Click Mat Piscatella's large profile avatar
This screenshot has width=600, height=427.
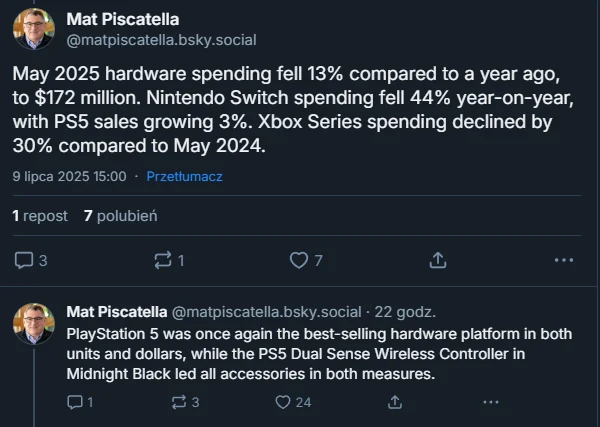tap(34, 28)
